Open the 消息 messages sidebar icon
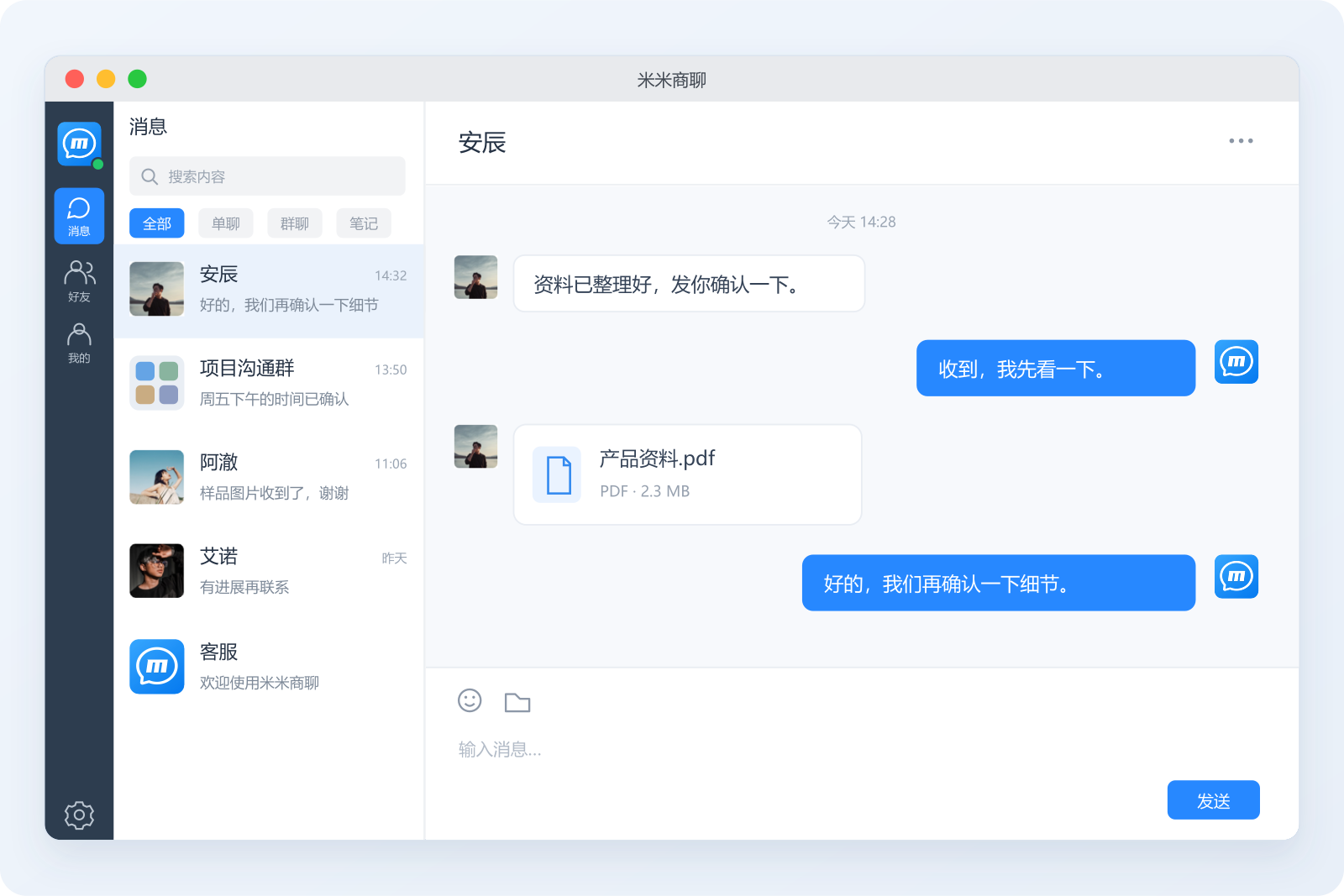1344x896 pixels. 79,216
